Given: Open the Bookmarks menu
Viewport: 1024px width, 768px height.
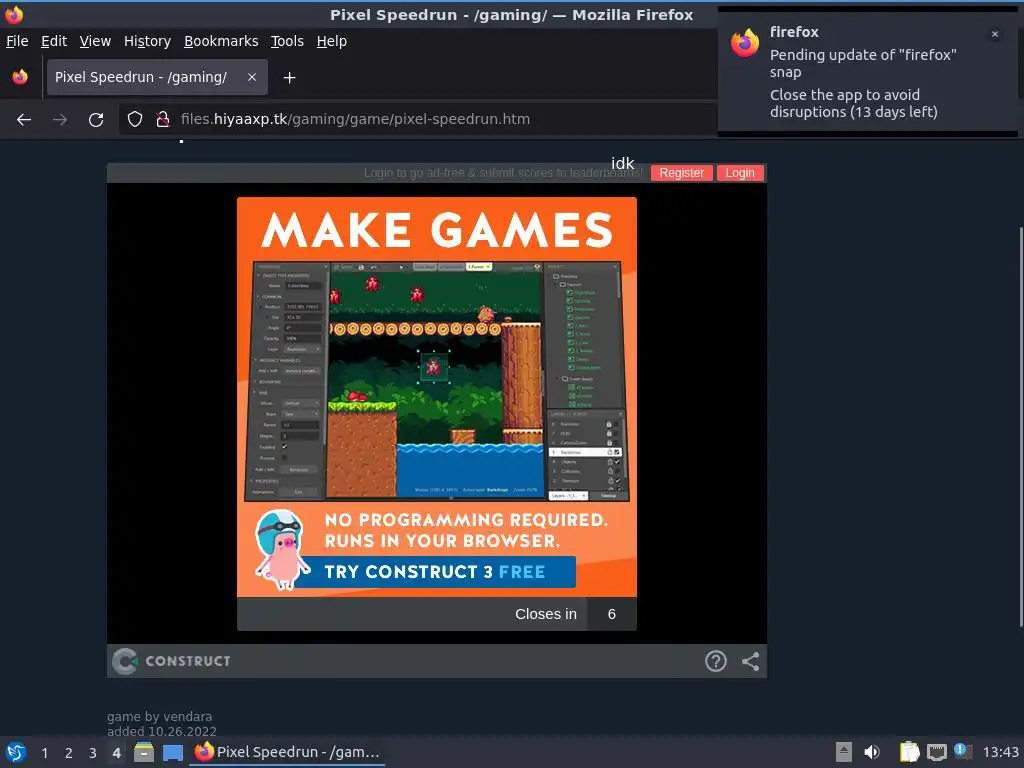Looking at the screenshot, I should pos(221,41).
